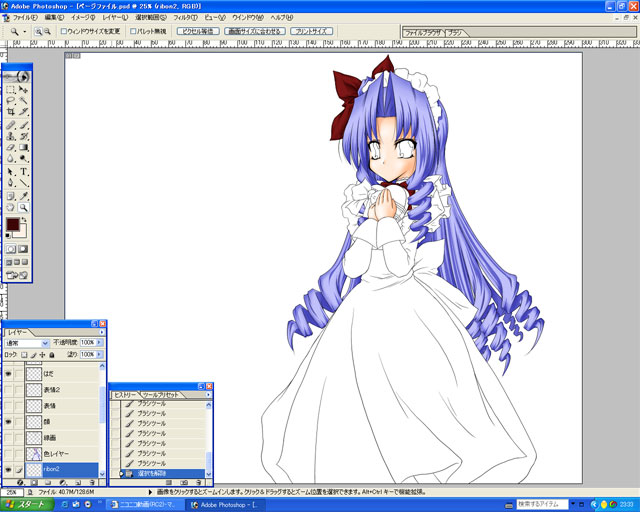The width and height of the screenshot is (640, 512).
Task: Select the Dodge tool
Action: pos(24,158)
